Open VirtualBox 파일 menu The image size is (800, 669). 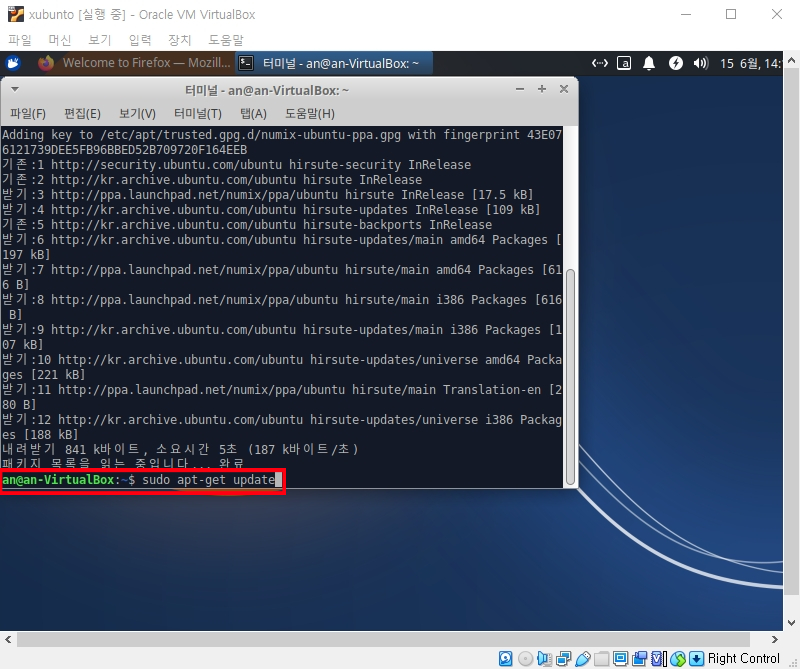pyautogui.click(x=20, y=40)
